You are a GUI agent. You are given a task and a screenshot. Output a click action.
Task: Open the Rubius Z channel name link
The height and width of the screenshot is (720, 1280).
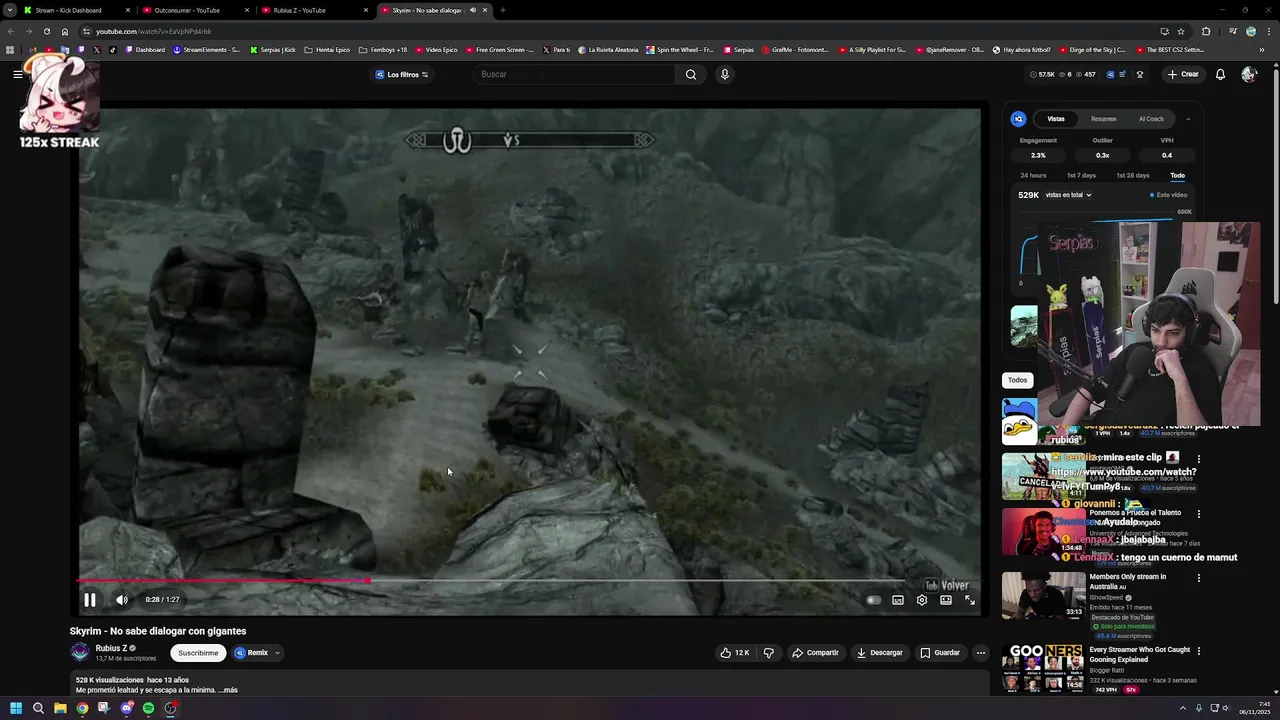coord(111,648)
